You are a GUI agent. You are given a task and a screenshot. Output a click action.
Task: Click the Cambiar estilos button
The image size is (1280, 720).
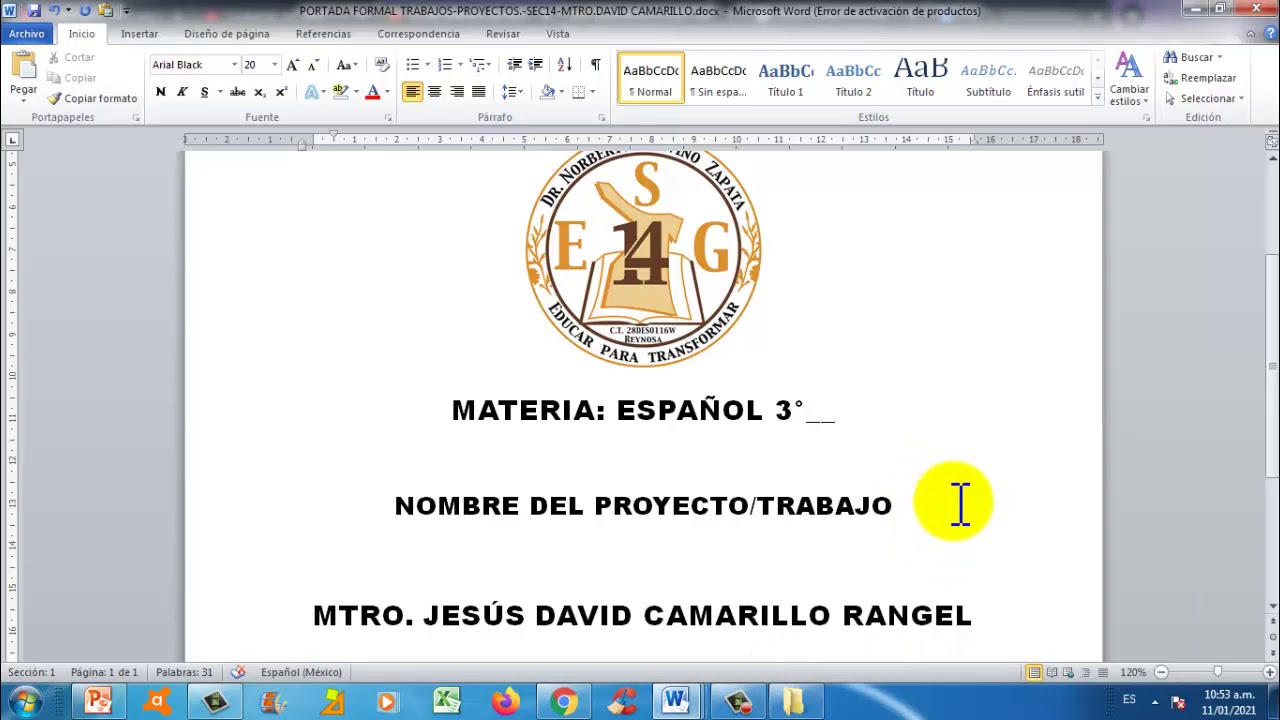click(x=1129, y=78)
